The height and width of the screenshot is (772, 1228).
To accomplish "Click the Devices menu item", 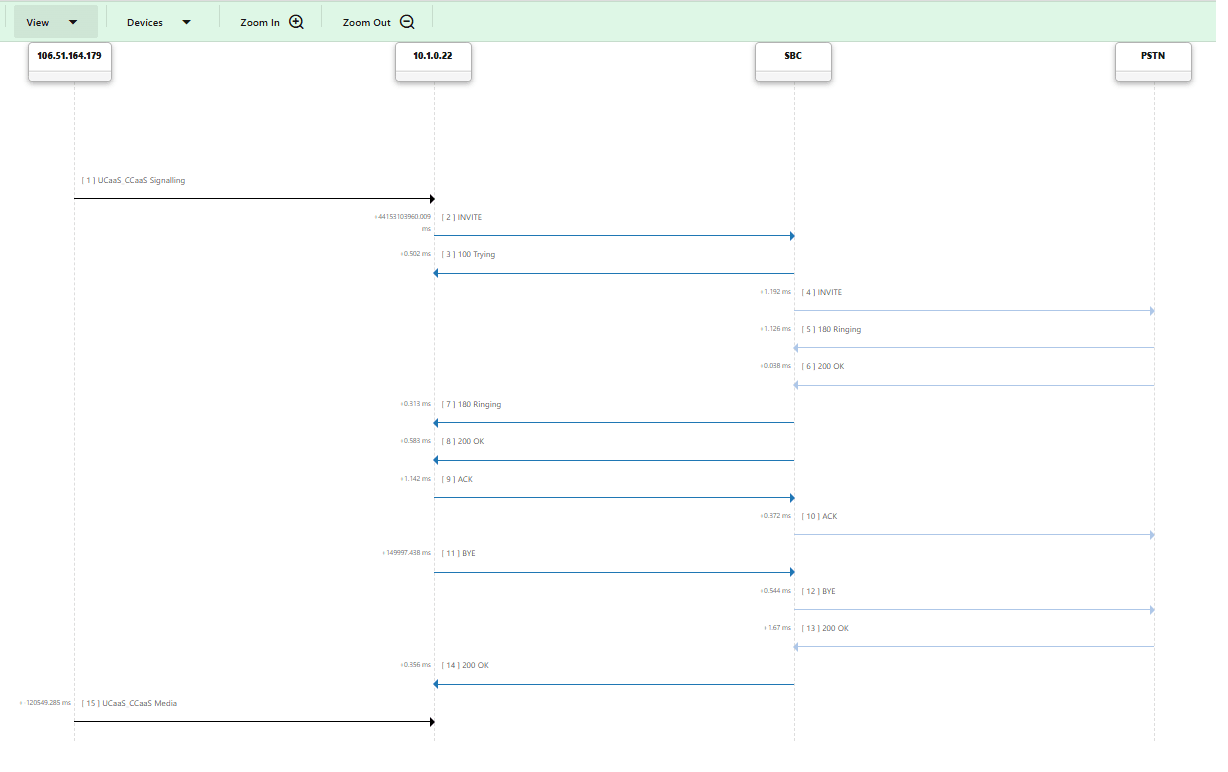I will (145, 21).
